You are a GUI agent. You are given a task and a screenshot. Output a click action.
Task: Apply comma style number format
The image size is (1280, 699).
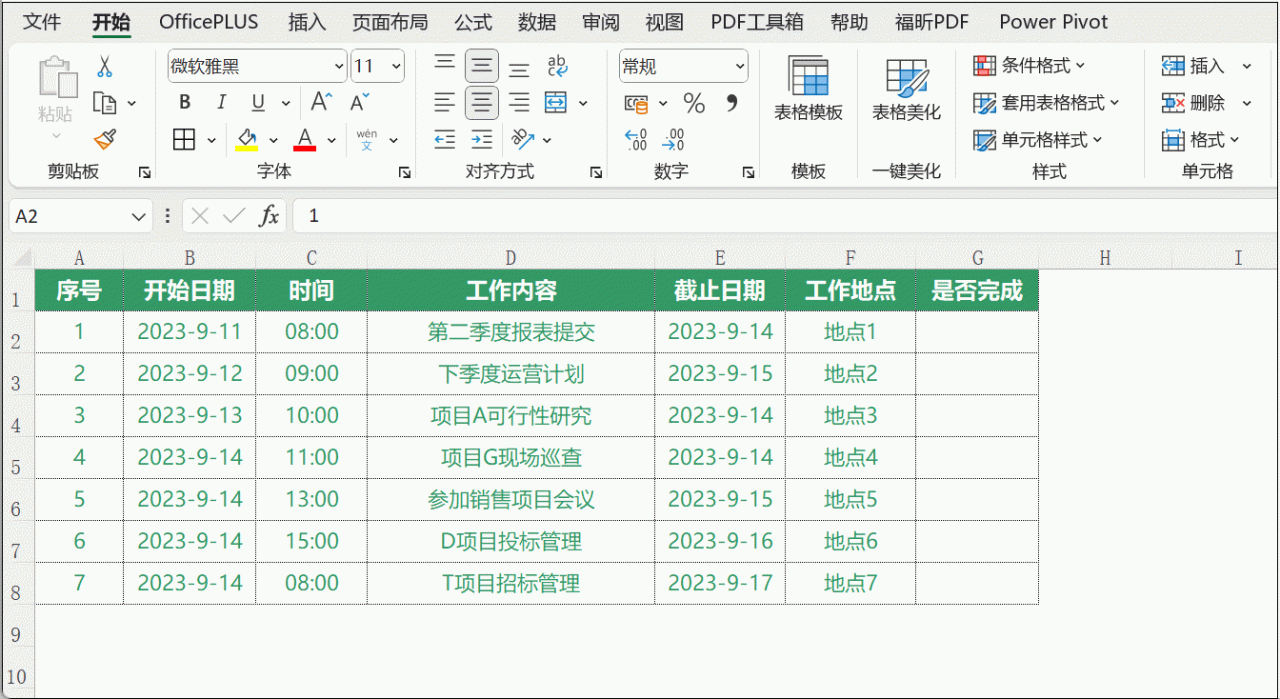pos(732,103)
